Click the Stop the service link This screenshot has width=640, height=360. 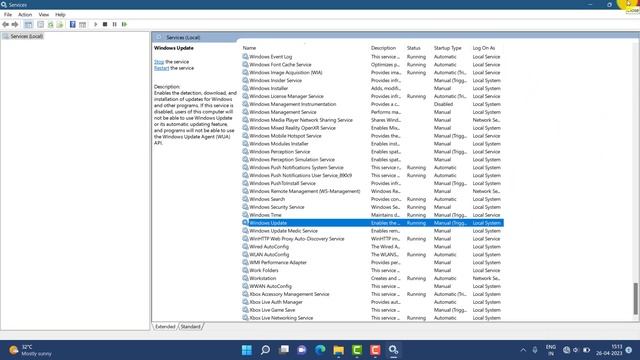pos(159,62)
